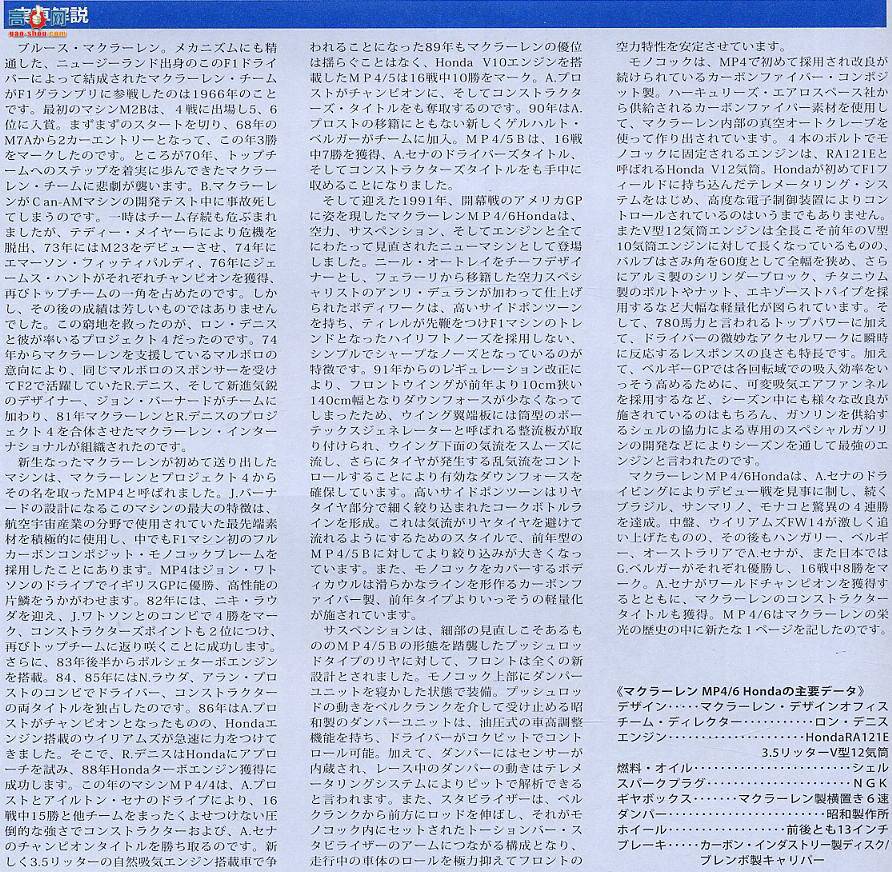The image size is (892, 872).
Task: Click the line 'そして迎えた1991年、開幕戦のアメリカGP'
Action: [453, 201]
